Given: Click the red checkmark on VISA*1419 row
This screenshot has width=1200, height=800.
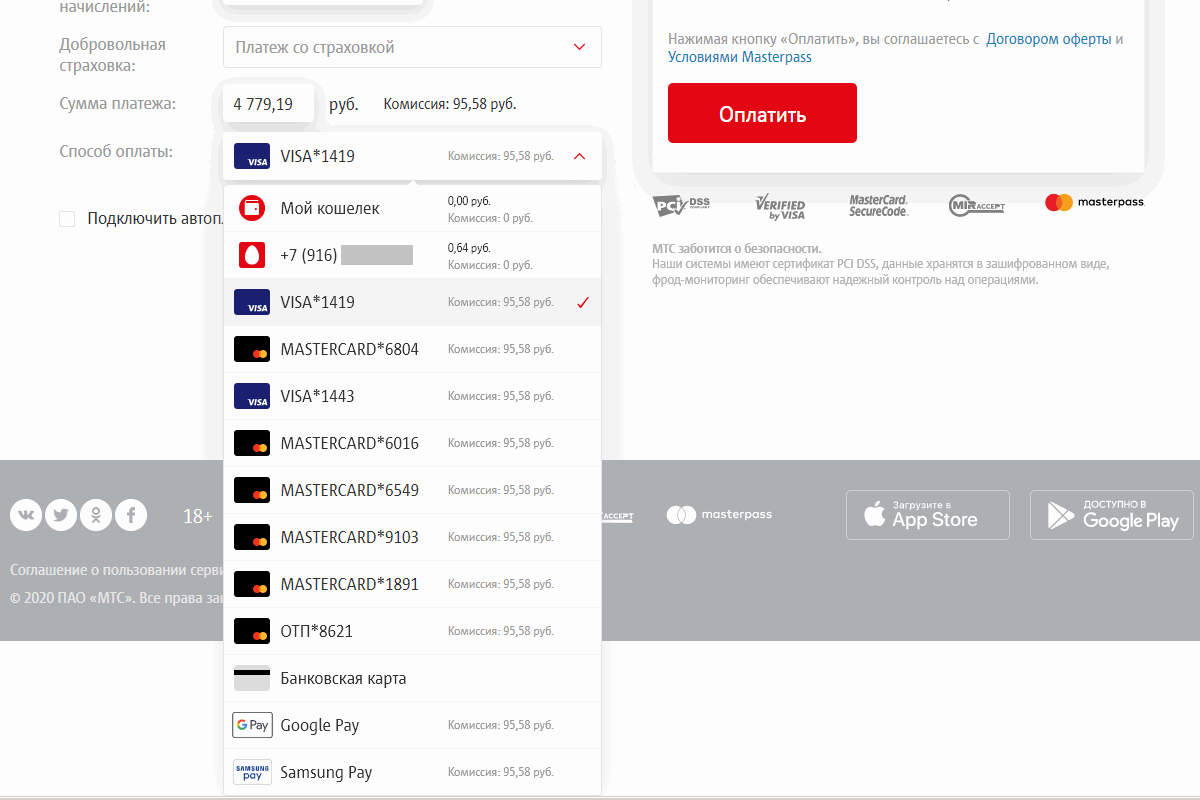Looking at the screenshot, I should tap(583, 302).
